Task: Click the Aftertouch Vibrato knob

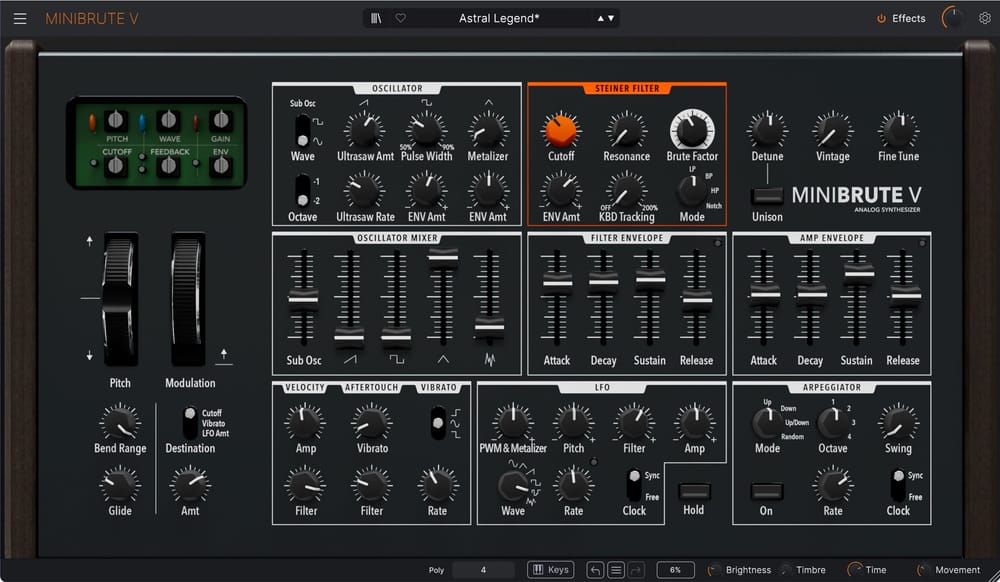Action: (x=372, y=422)
